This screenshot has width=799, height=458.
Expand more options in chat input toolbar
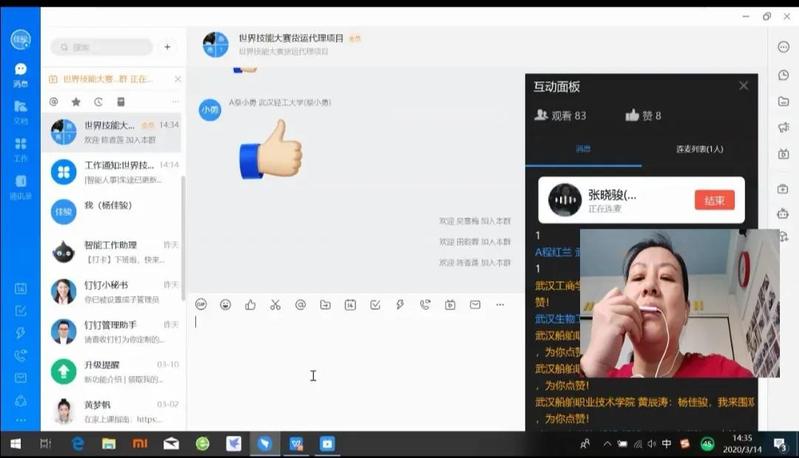coord(500,304)
